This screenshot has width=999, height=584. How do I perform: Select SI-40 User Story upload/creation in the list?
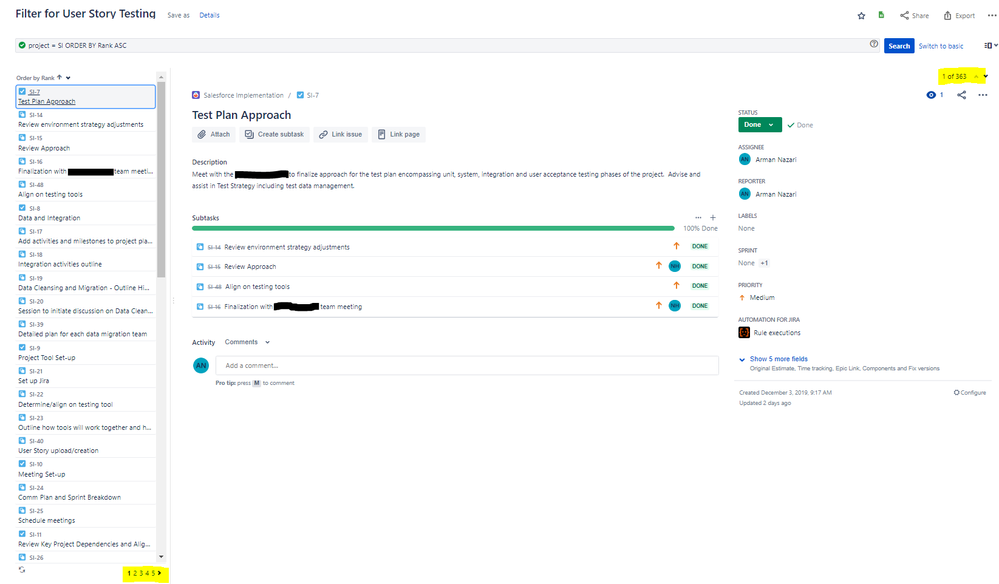86,446
